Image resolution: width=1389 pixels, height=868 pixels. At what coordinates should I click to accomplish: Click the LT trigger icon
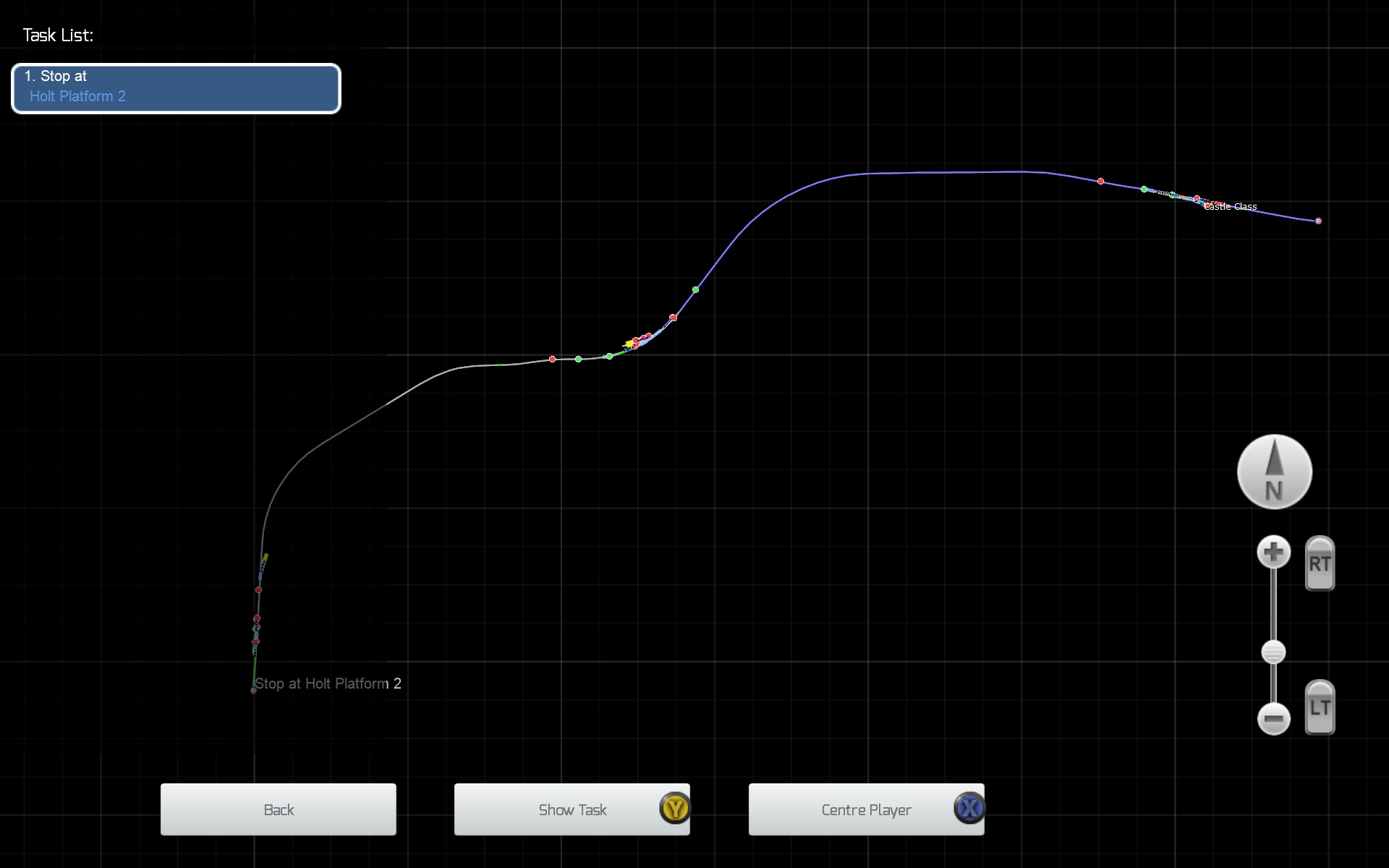click(x=1320, y=707)
